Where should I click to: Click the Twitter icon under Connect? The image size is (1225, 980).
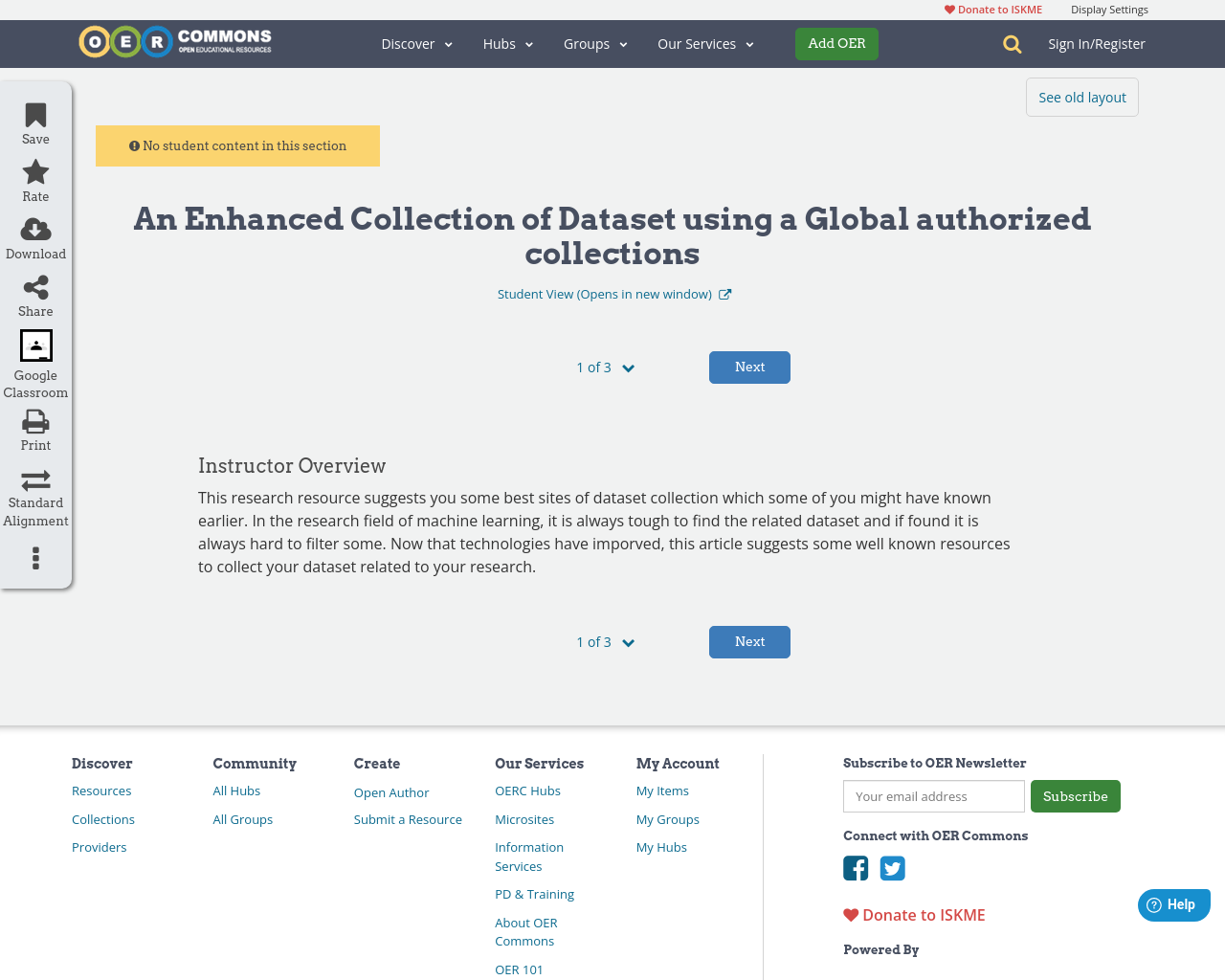893,868
